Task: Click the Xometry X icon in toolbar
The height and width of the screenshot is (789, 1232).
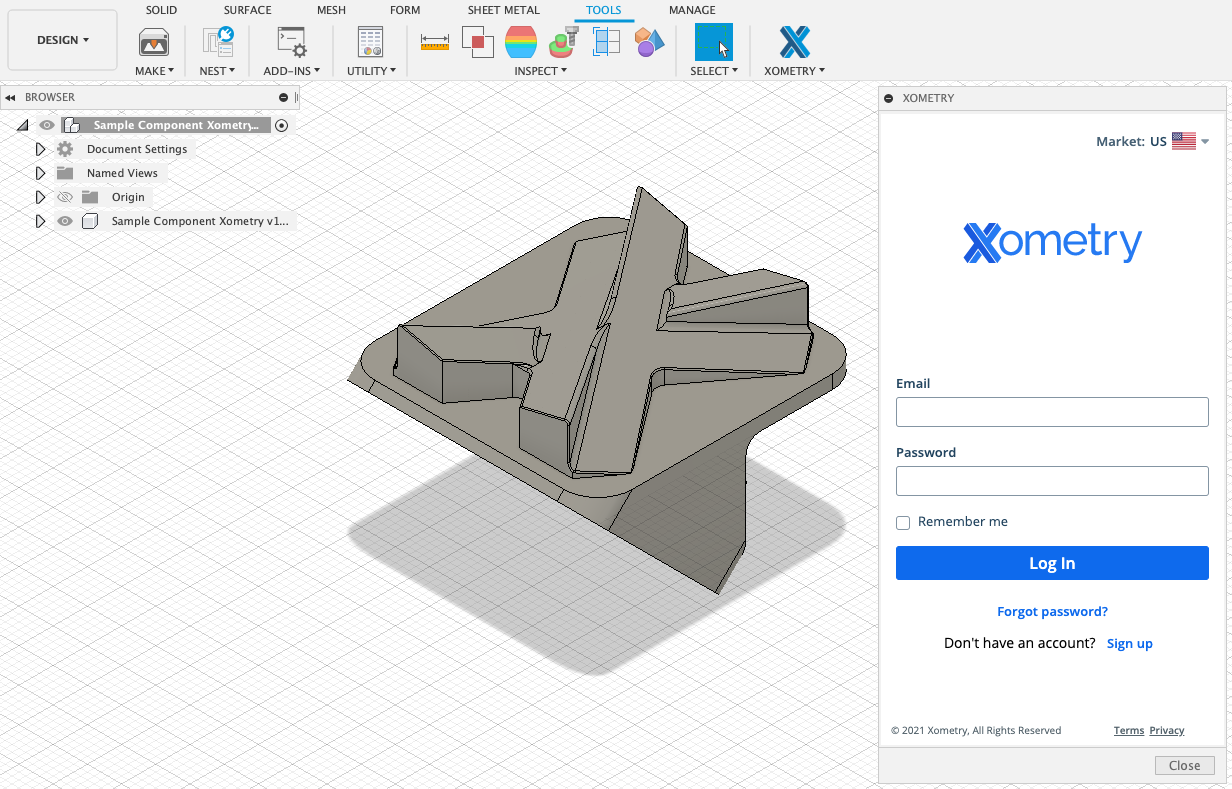Action: click(794, 42)
